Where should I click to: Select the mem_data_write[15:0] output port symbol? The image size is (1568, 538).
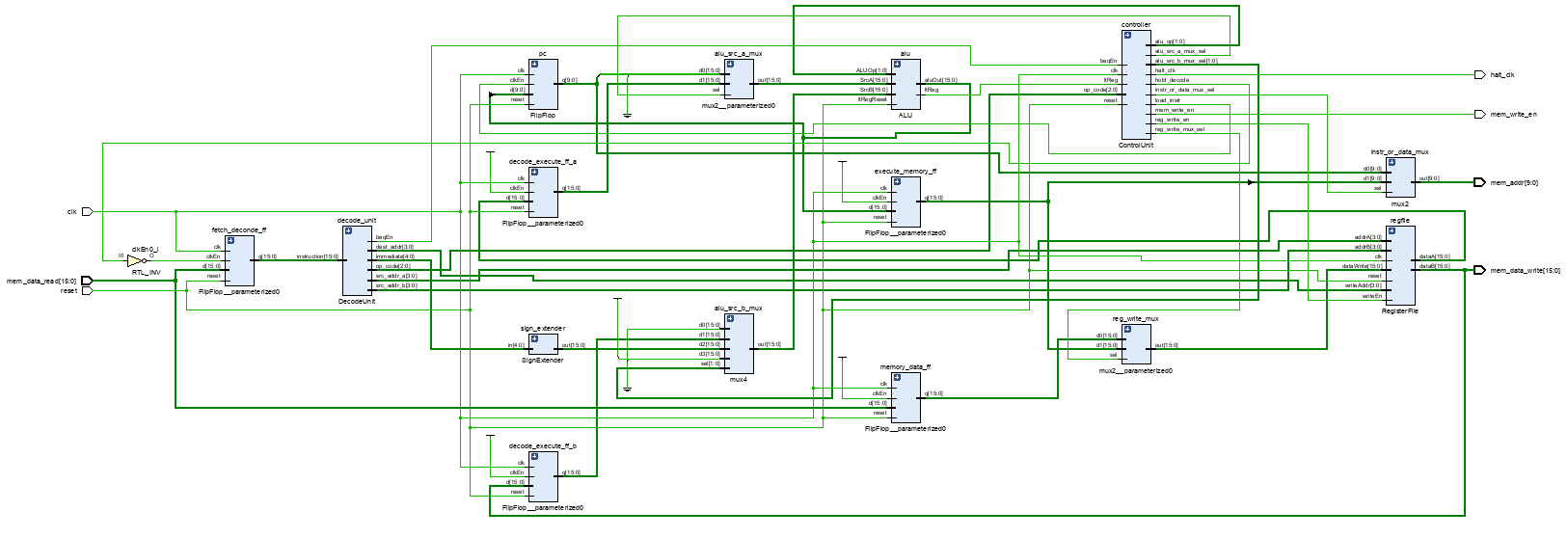[1480, 270]
